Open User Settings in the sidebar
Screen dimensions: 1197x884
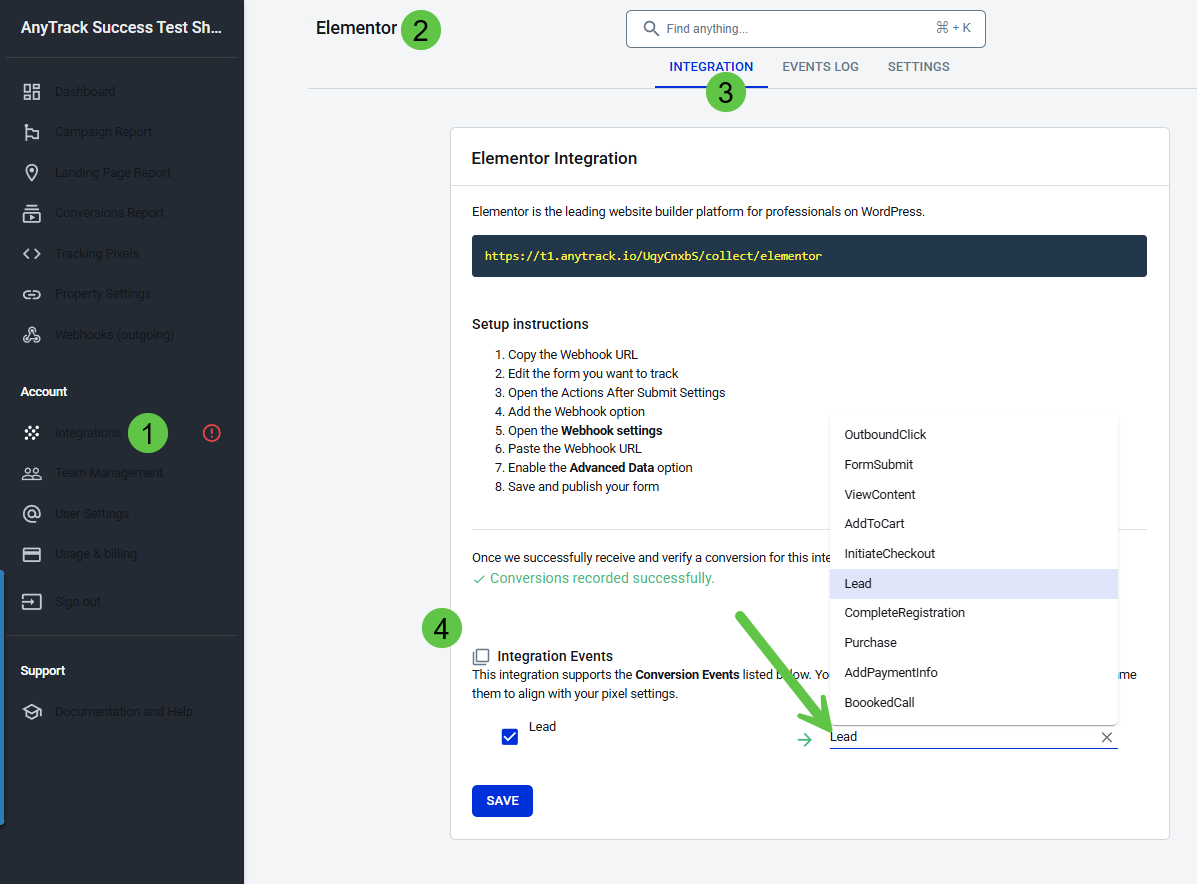click(x=92, y=514)
